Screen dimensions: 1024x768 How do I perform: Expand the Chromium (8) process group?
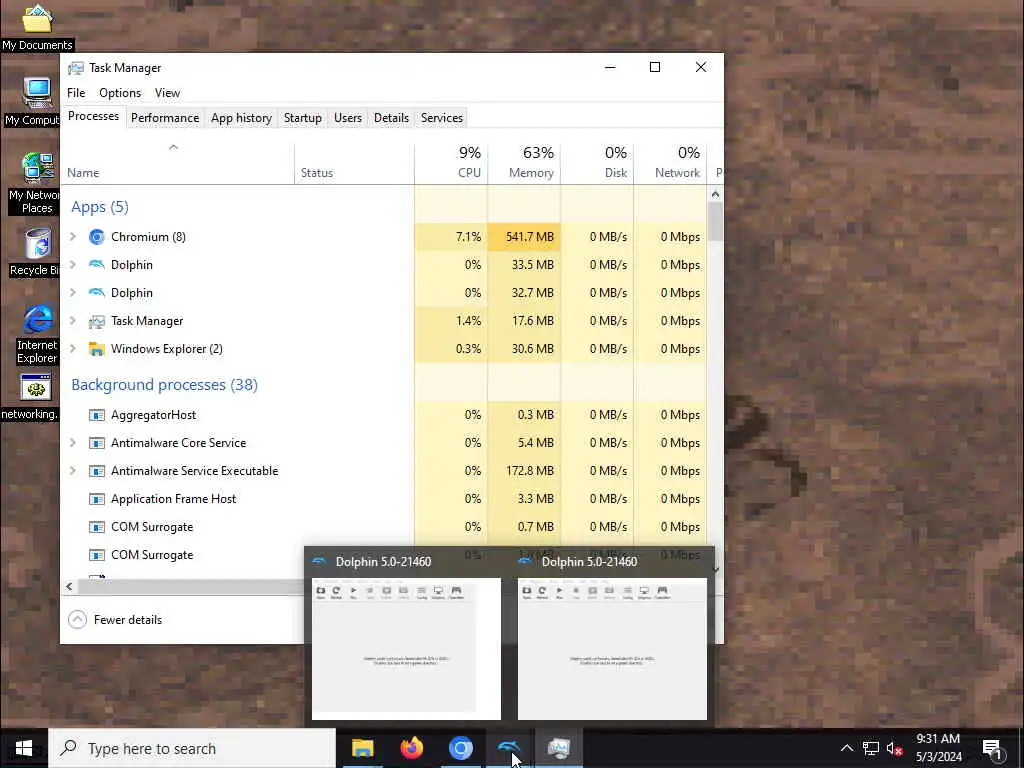pyautogui.click(x=73, y=236)
